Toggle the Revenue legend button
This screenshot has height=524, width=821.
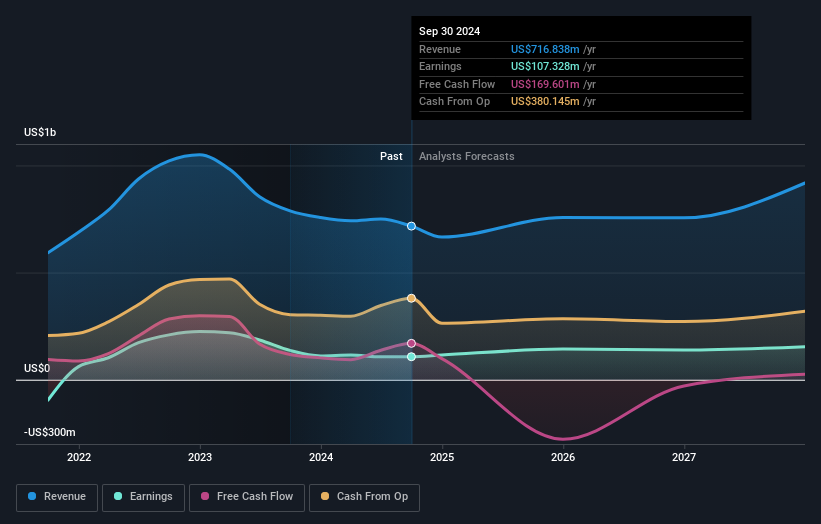point(57,497)
